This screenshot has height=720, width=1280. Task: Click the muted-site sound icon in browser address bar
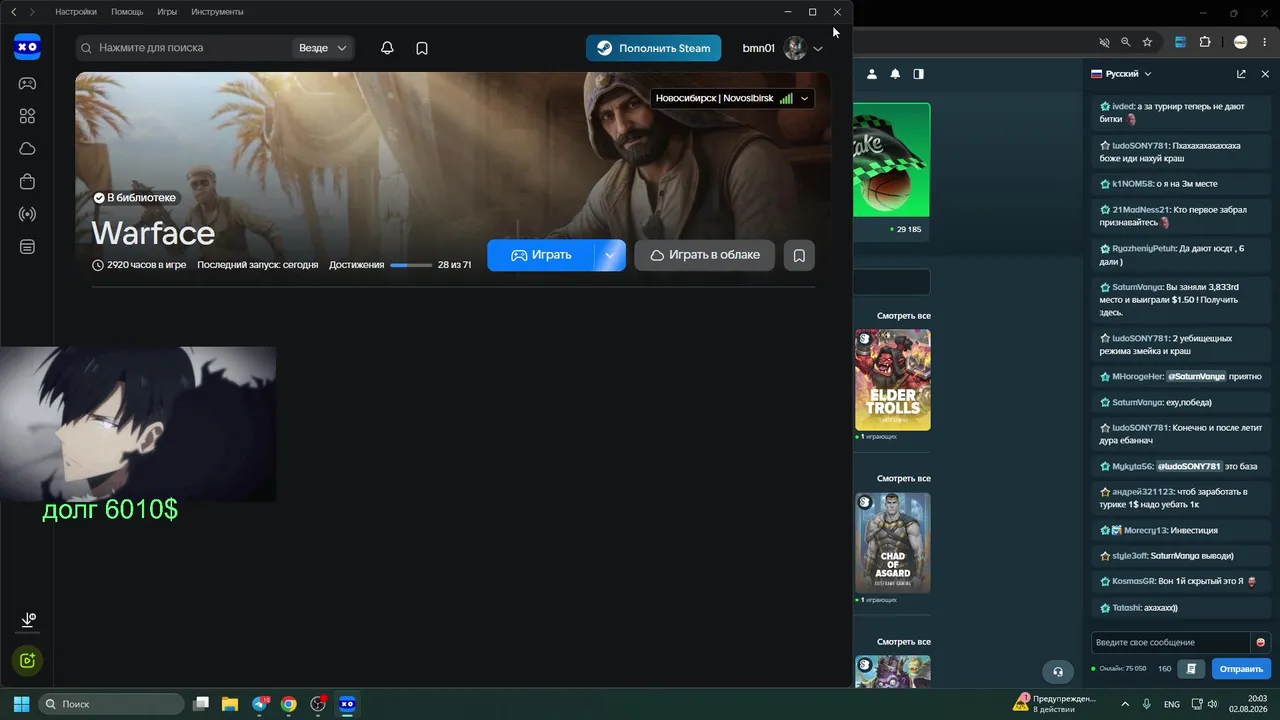click(1105, 42)
